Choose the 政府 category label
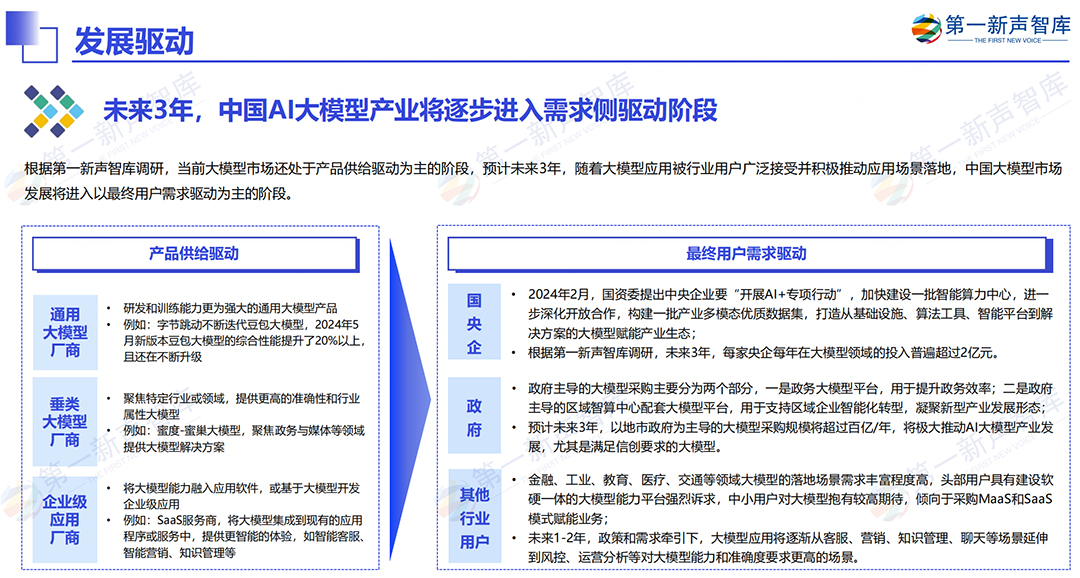The height and width of the screenshot is (578, 1080). [x=474, y=416]
